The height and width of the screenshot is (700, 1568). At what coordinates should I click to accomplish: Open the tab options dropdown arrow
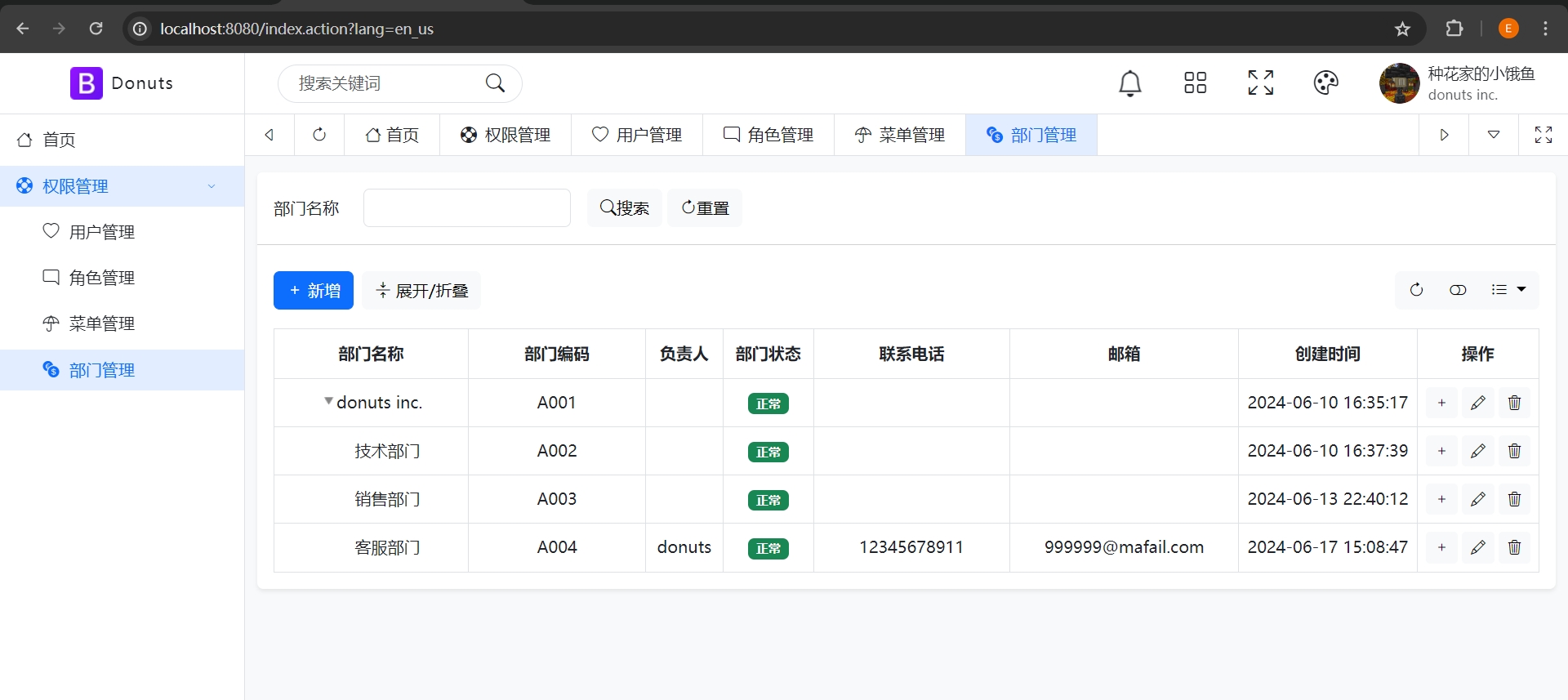click(1493, 135)
